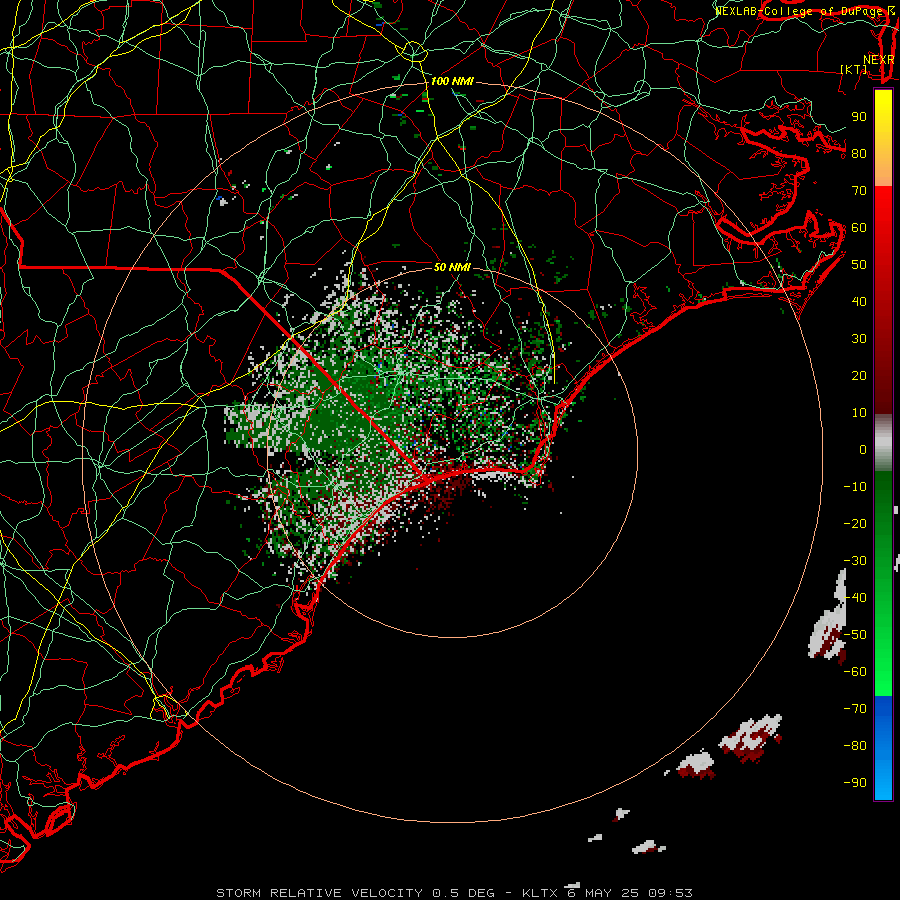Click the "-60" label on velocity scale
This screenshot has width=900, height=900.
[x=855, y=672]
